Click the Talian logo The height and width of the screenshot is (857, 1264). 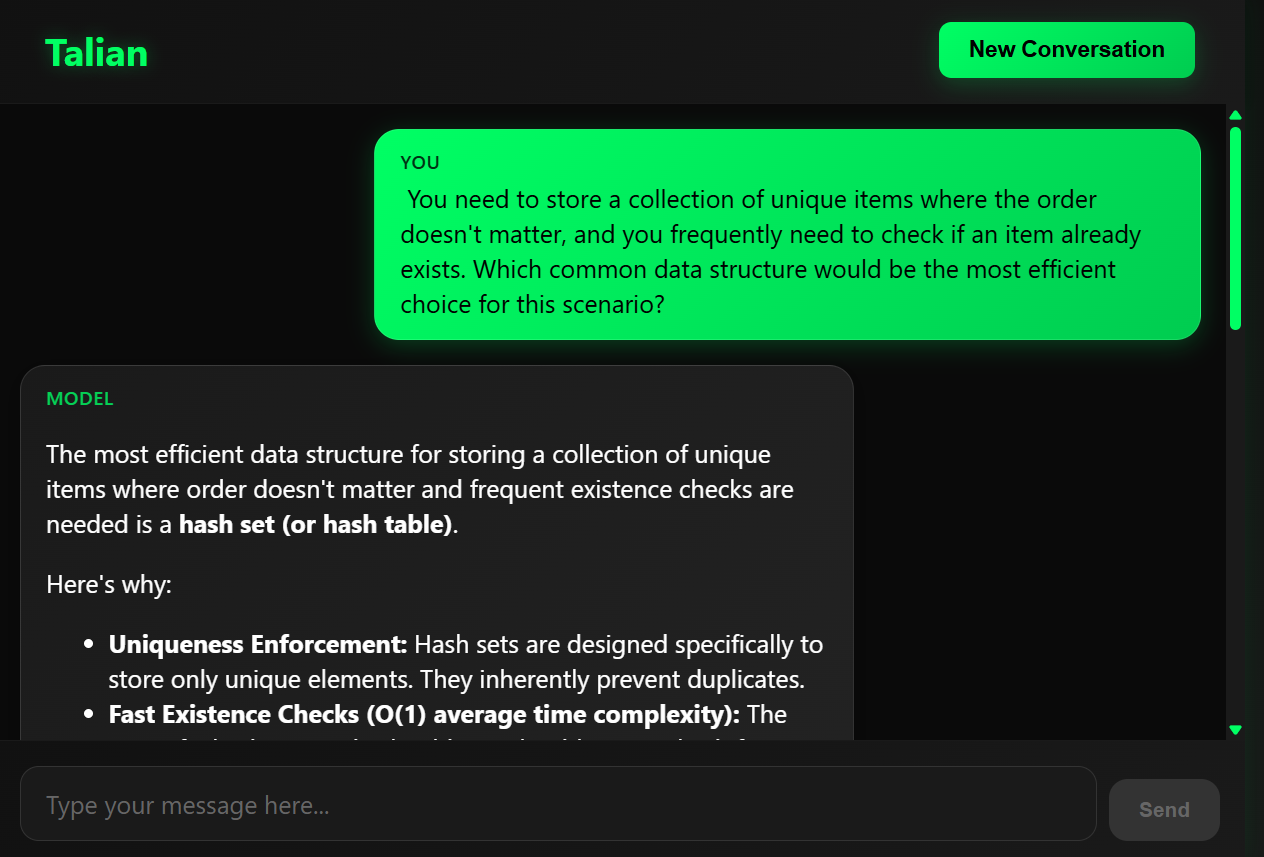[x=97, y=53]
